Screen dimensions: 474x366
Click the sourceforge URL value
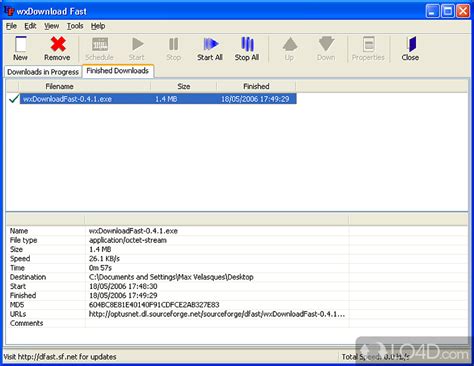[217, 314]
